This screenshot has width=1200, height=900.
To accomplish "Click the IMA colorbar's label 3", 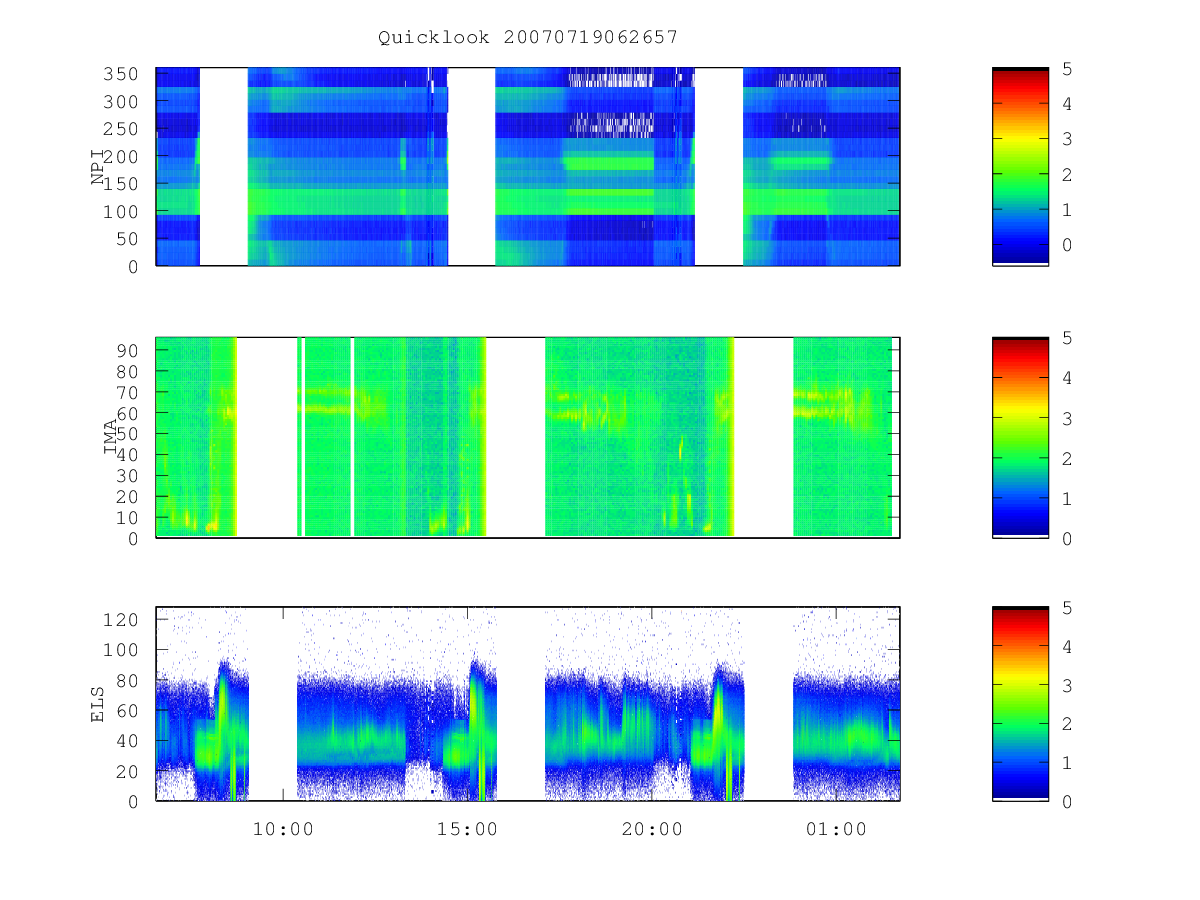I will pyautogui.click(x=1067, y=418).
